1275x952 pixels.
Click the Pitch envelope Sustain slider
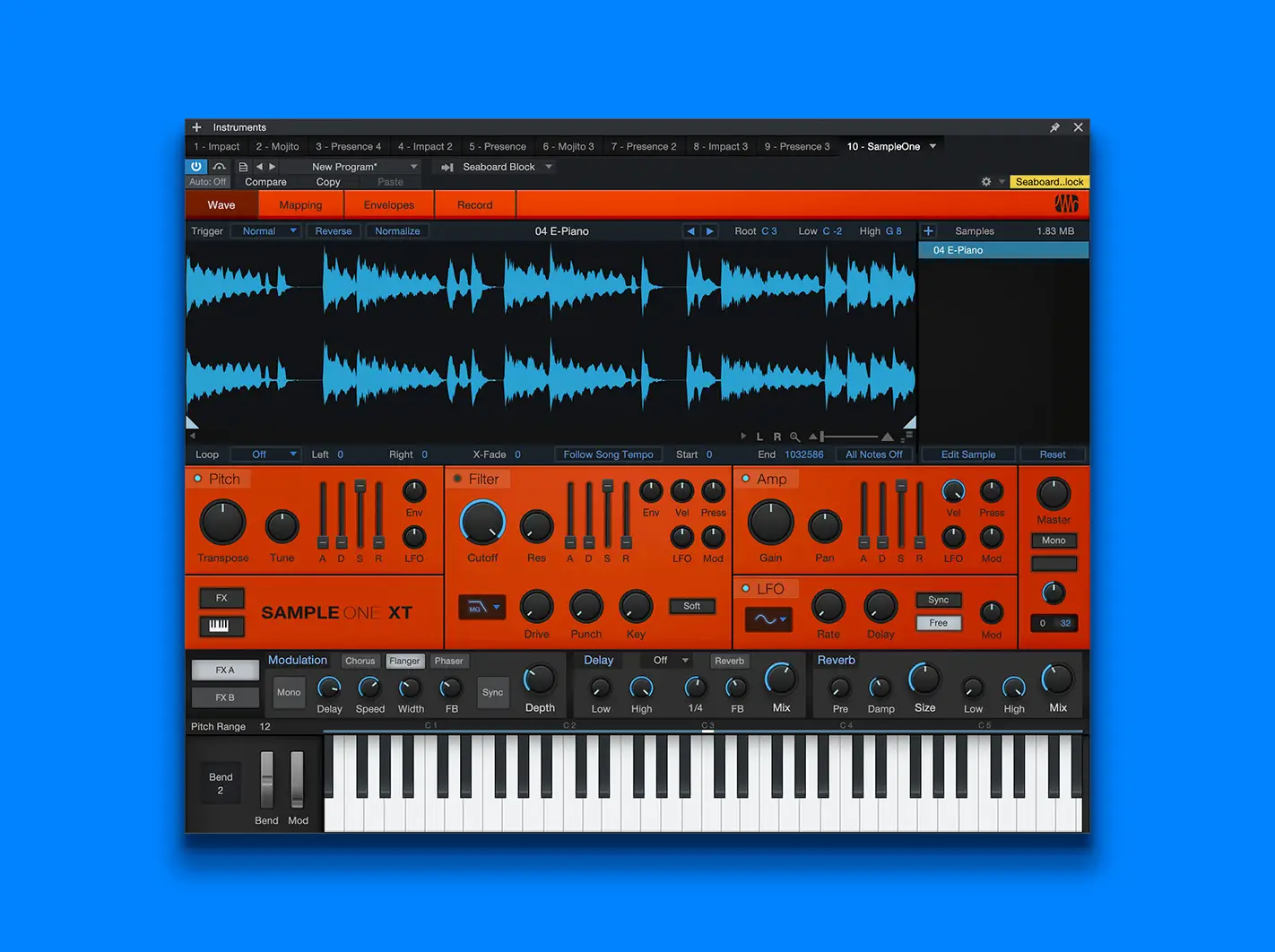coord(360,514)
